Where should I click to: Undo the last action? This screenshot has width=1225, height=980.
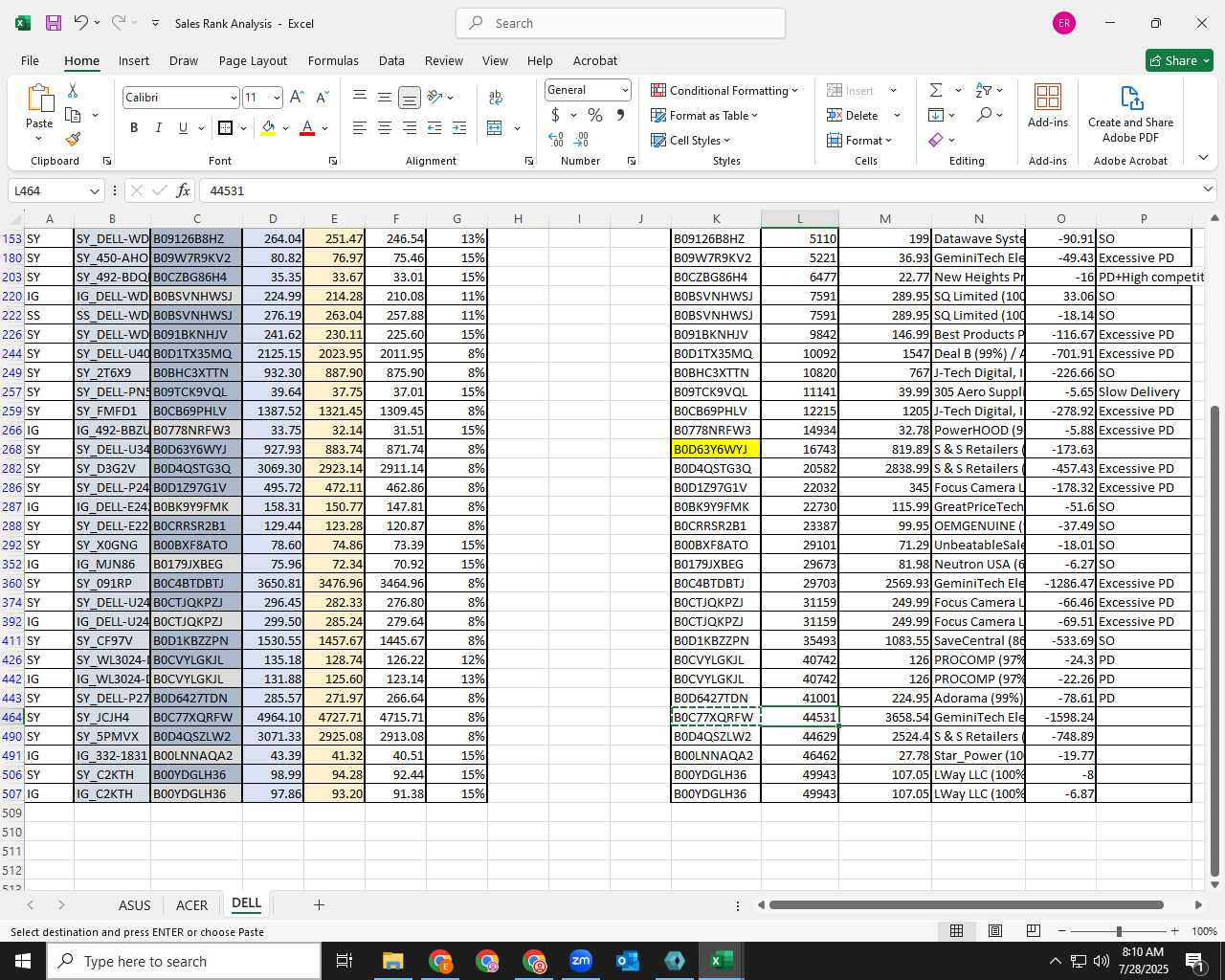pos(81,23)
